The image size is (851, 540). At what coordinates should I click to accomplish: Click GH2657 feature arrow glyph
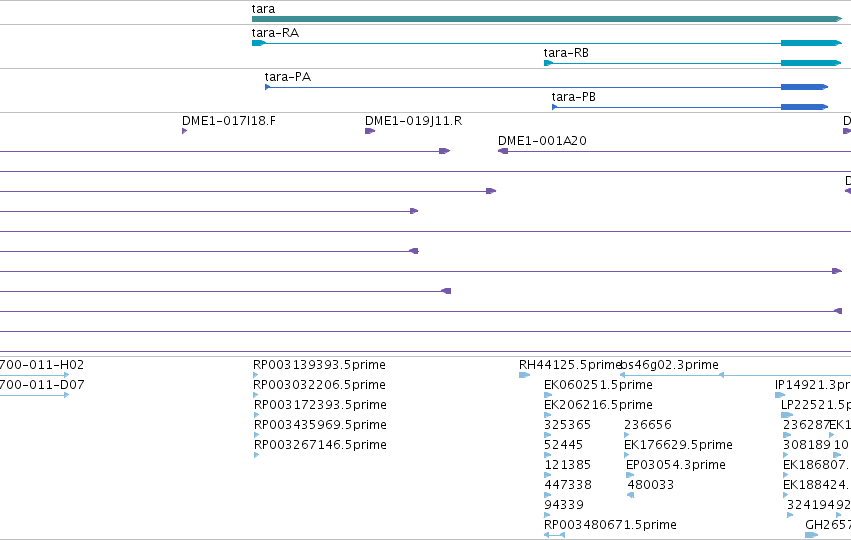[811, 535]
